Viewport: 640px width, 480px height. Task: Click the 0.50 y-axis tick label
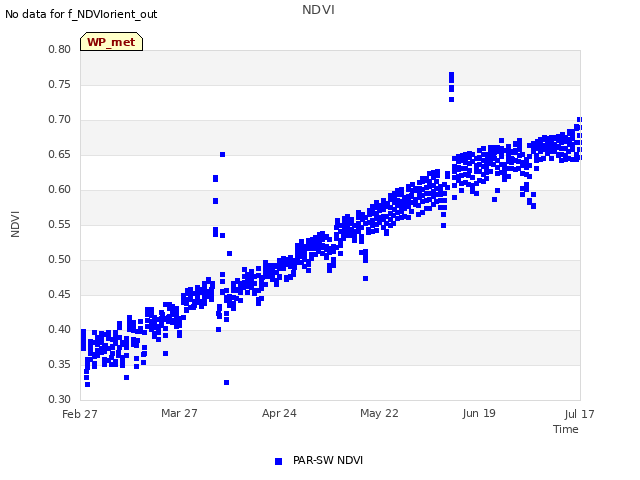click(60, 260)
